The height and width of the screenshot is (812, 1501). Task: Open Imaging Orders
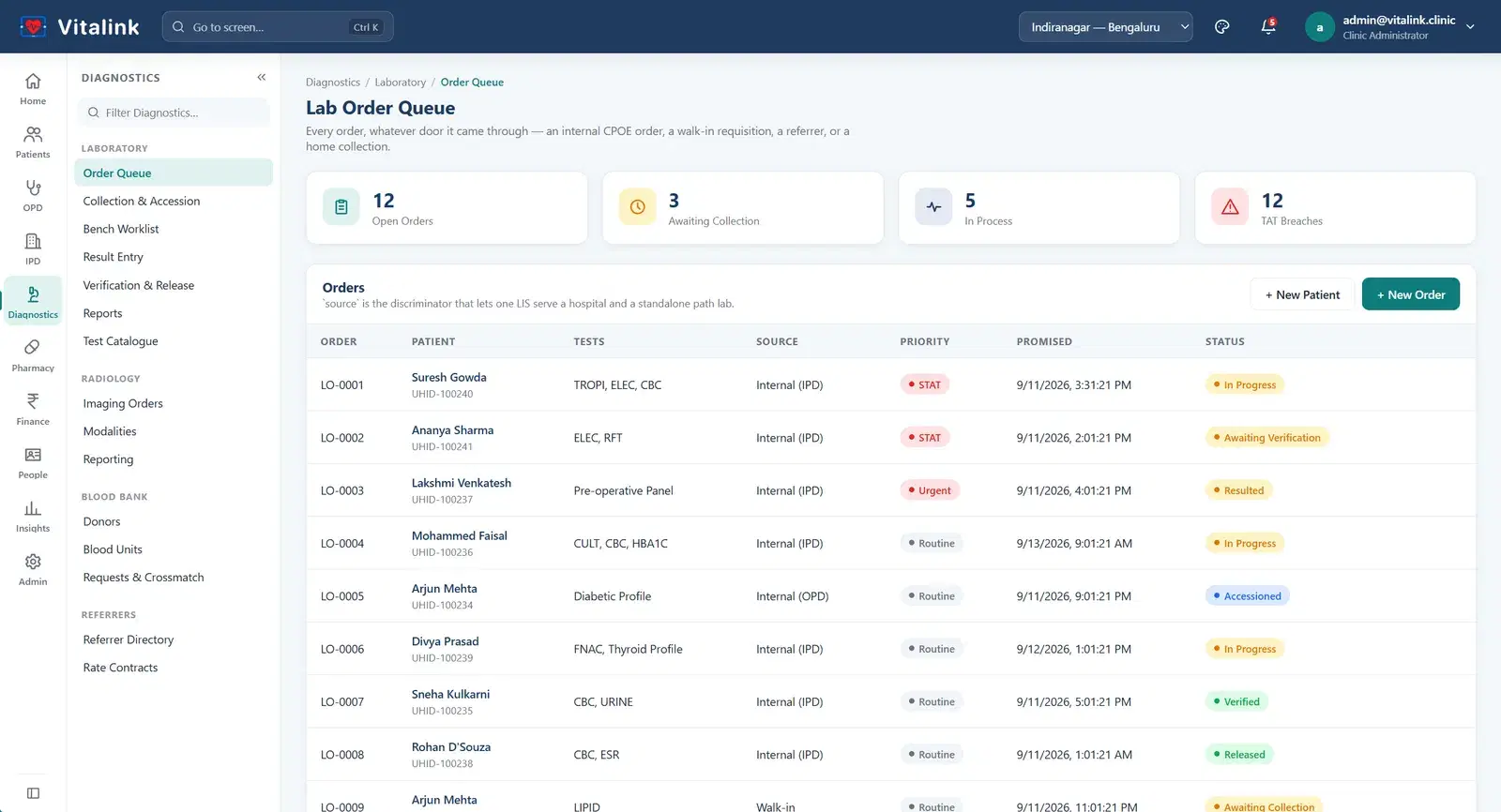point(174,403)
